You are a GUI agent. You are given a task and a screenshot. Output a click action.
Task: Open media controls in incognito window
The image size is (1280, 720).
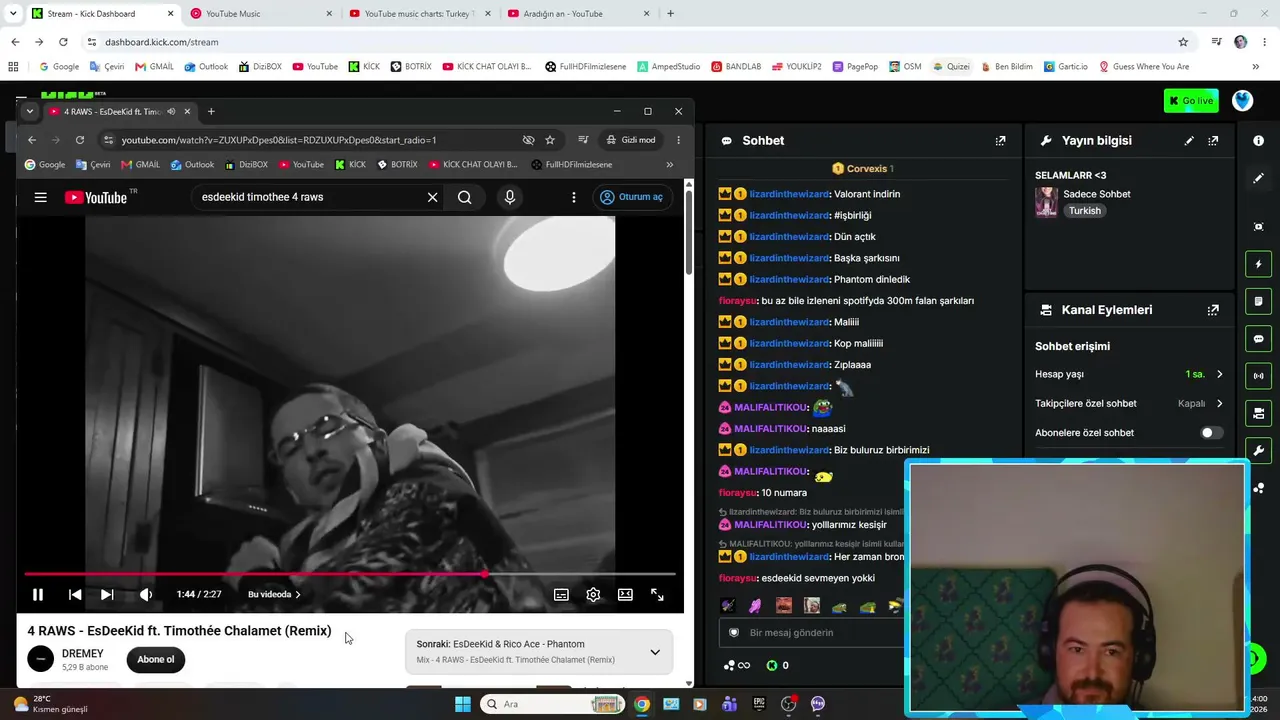pos(583,140)
